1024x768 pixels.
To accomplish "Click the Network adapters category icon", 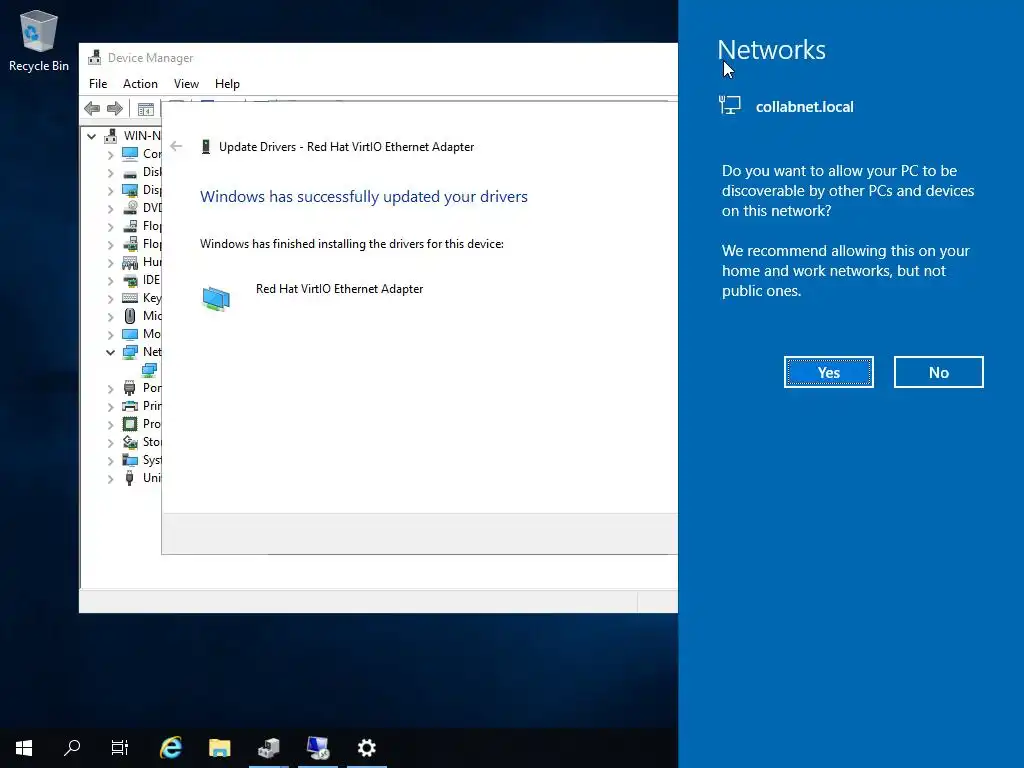I will click(130, 352).
